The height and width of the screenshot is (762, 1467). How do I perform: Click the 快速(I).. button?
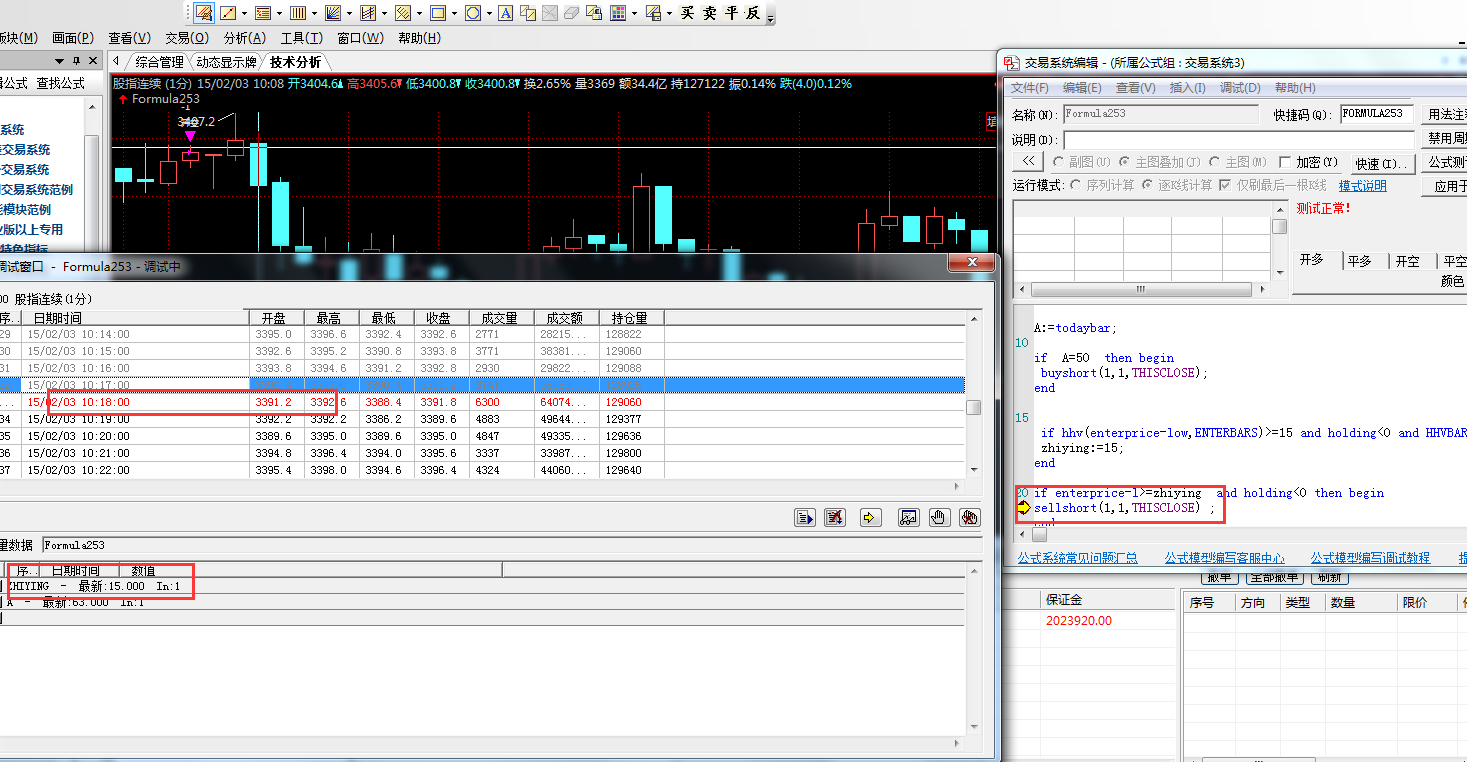1382,163
